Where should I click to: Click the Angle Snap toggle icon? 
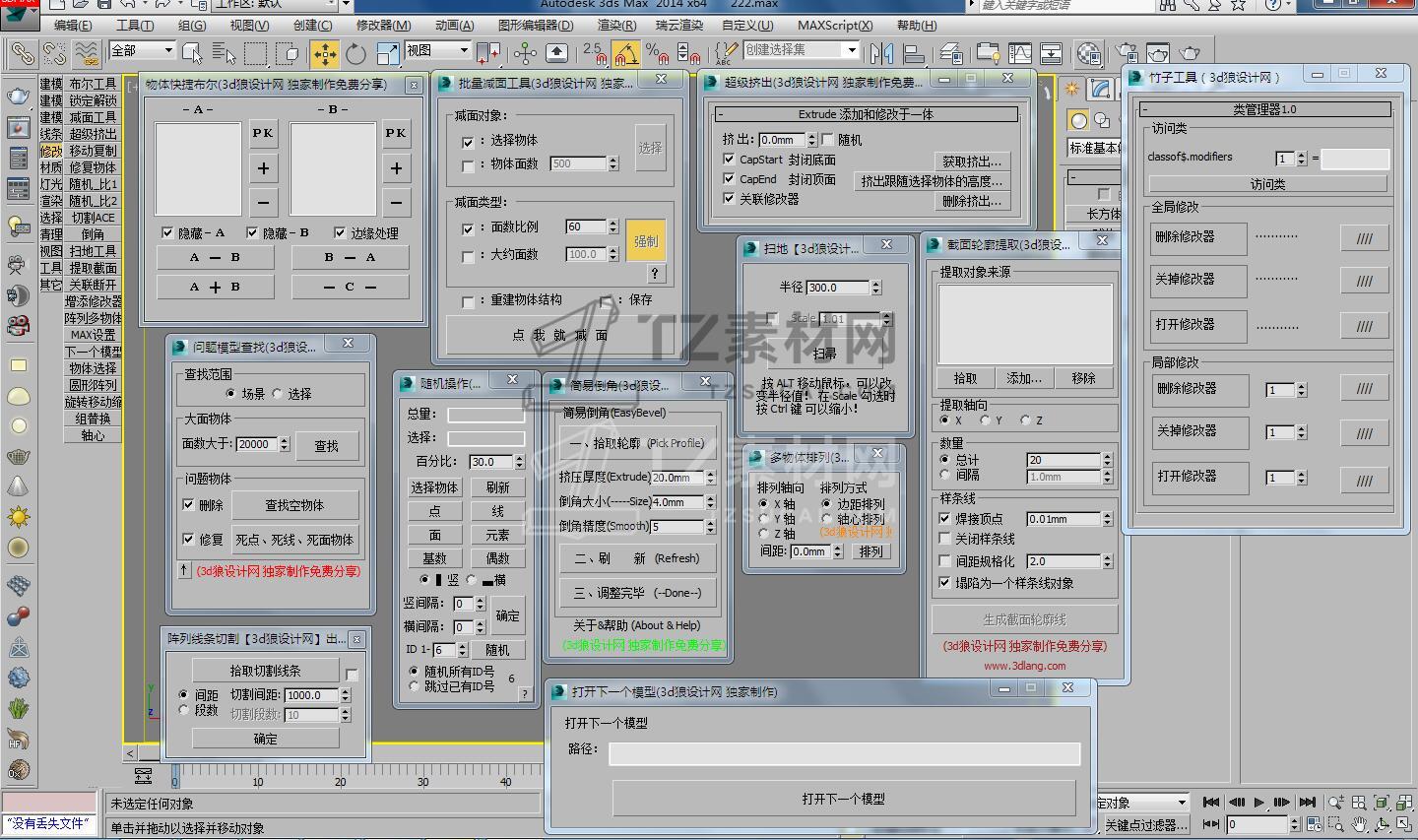pyautogui.click(x=625, y=53)
